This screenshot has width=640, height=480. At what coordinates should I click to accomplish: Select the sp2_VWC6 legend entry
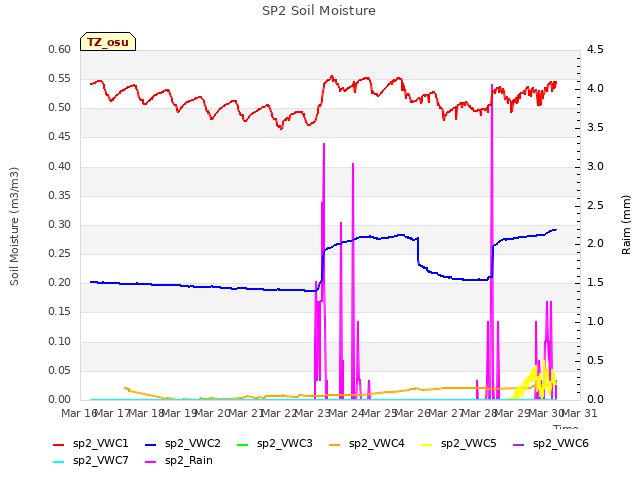click(x=551, y=444)
